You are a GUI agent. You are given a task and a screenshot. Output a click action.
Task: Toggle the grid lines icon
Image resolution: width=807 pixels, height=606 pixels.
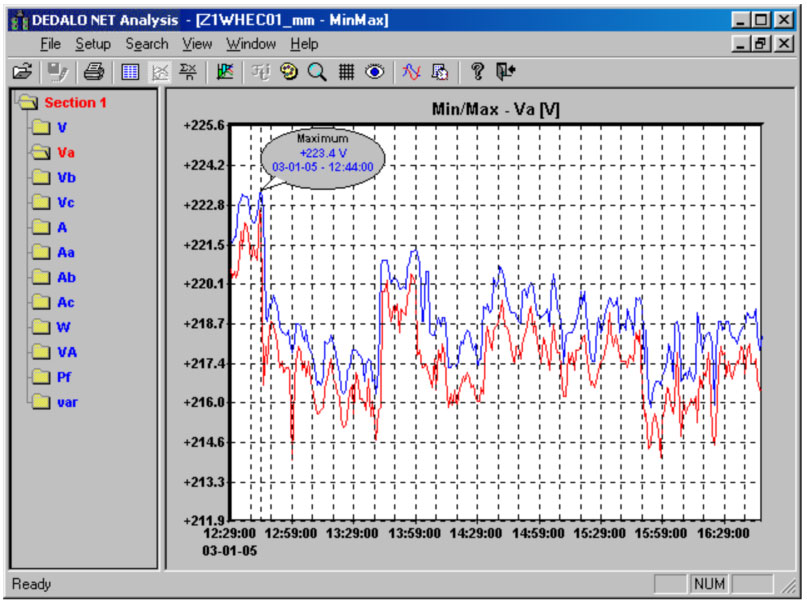(346, 72)
